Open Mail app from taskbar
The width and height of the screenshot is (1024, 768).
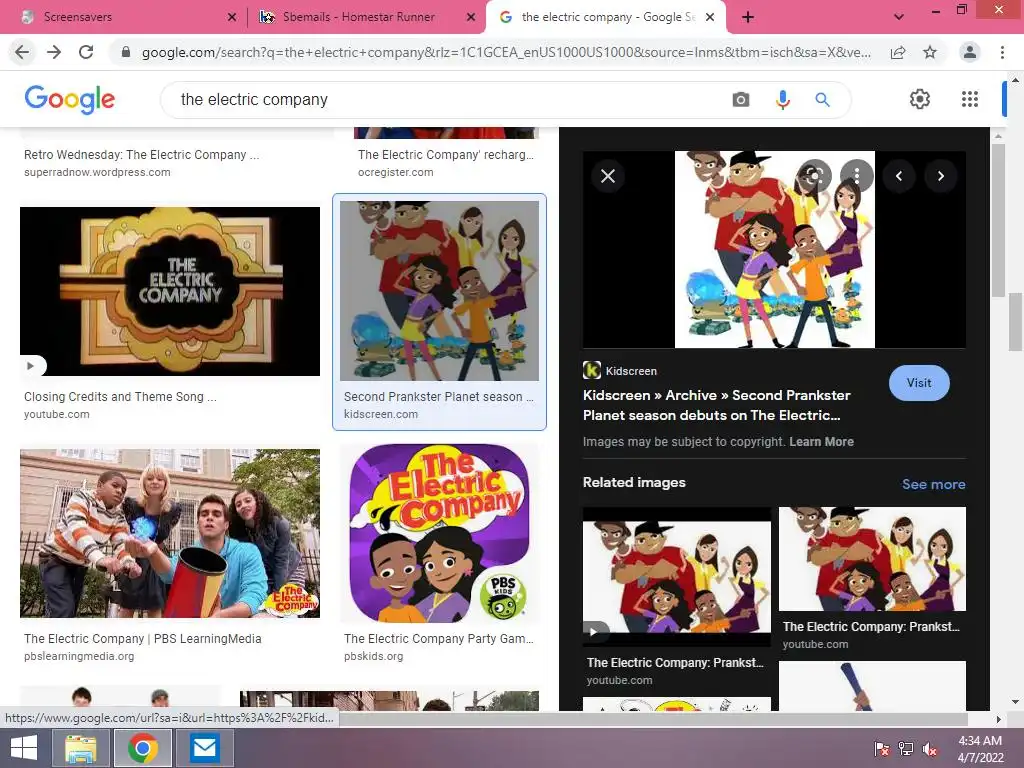(204, 748)
